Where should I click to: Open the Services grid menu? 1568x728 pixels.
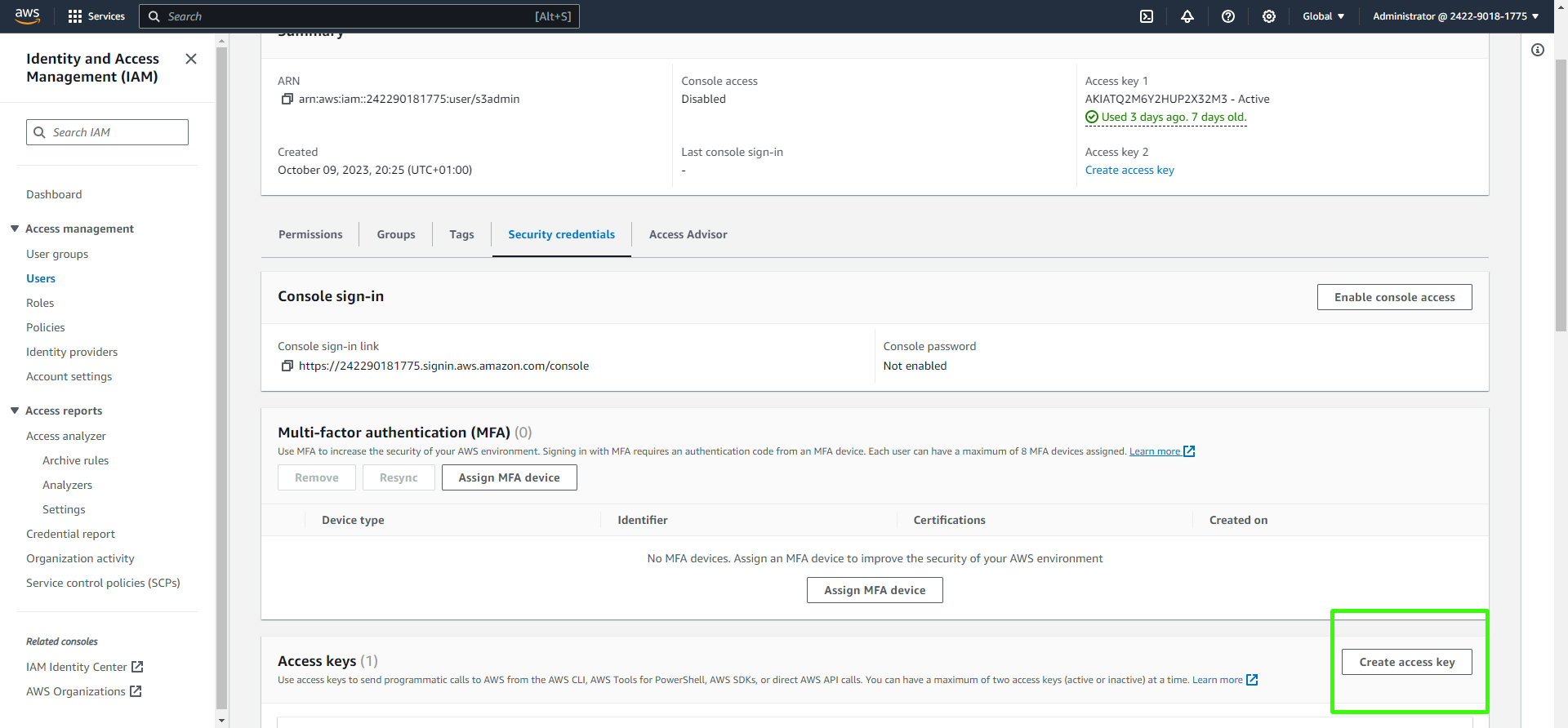coord(96,16)
